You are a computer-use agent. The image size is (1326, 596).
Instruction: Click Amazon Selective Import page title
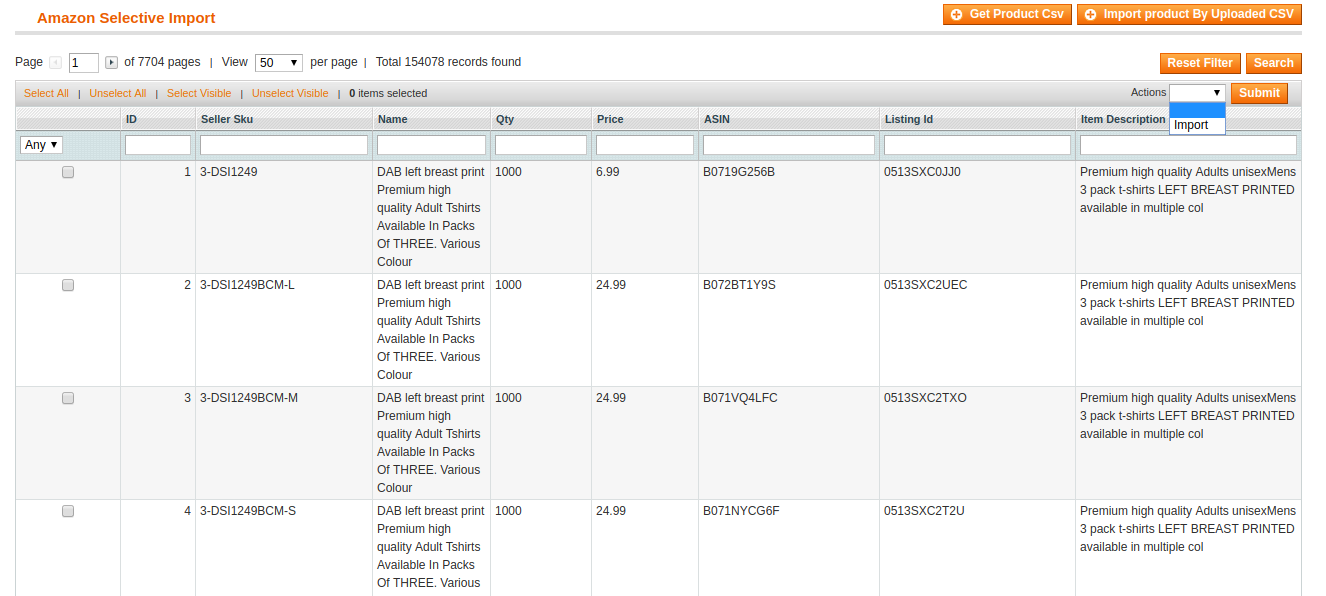[x=126, y=18]
